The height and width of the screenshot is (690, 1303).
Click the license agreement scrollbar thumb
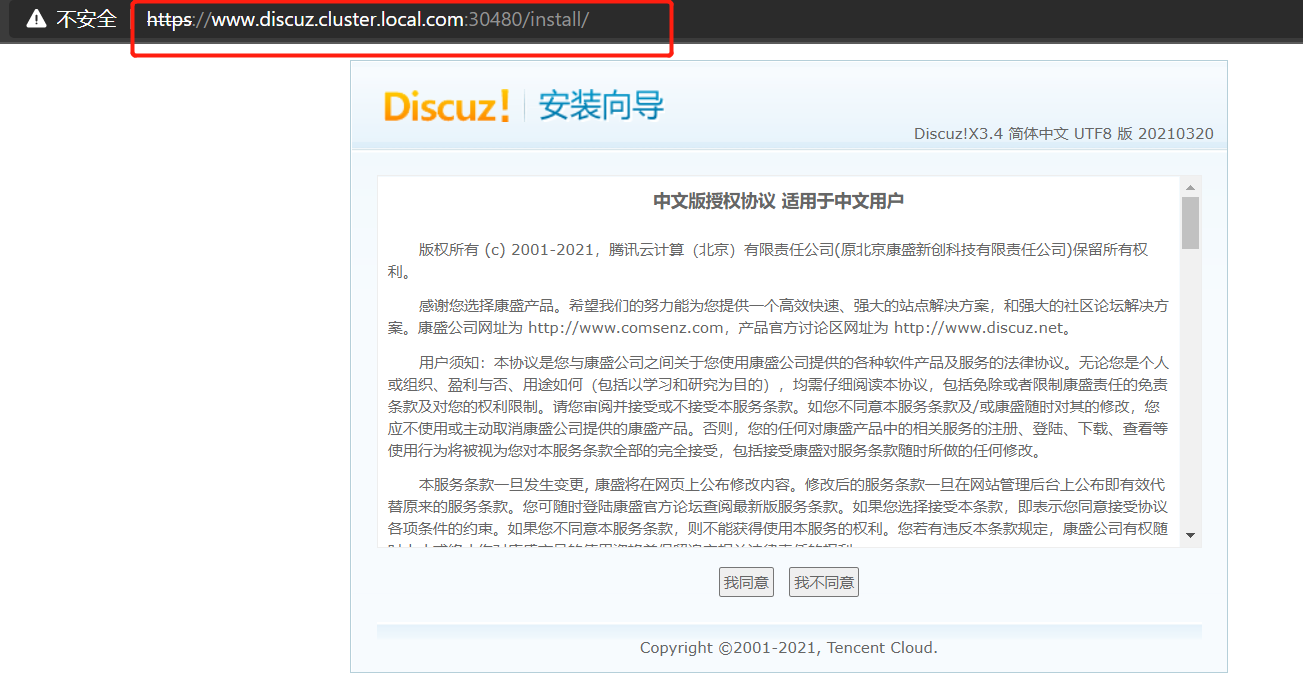(1190, 222)
